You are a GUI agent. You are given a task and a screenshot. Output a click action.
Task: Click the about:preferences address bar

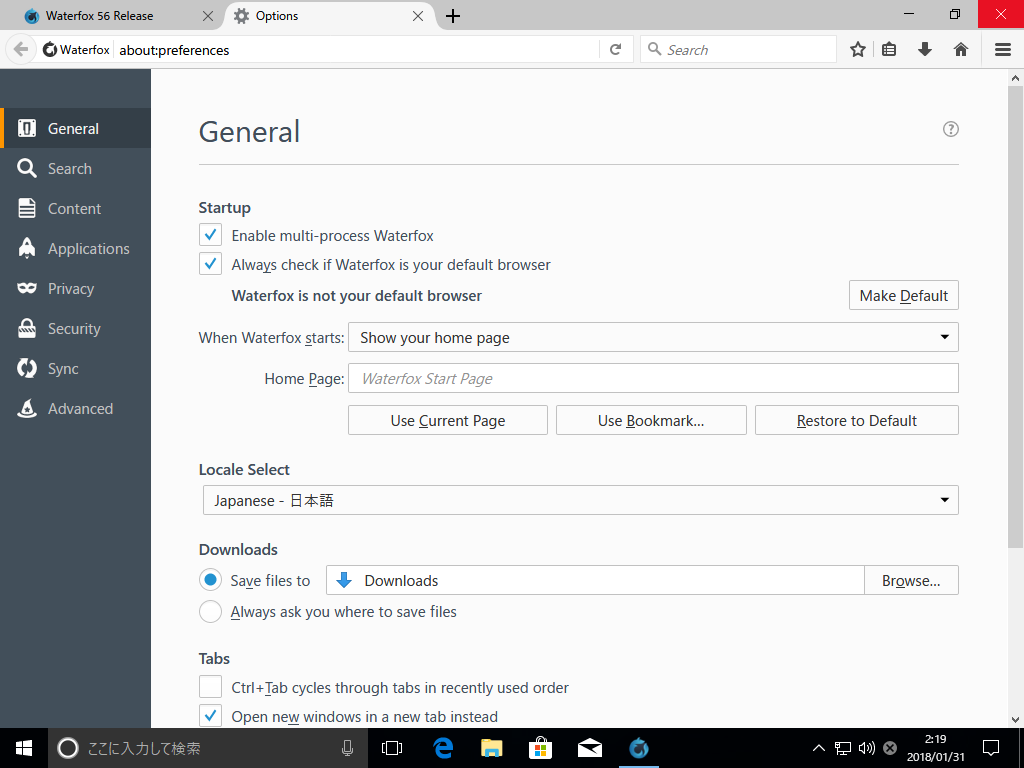tap(357, 50)
